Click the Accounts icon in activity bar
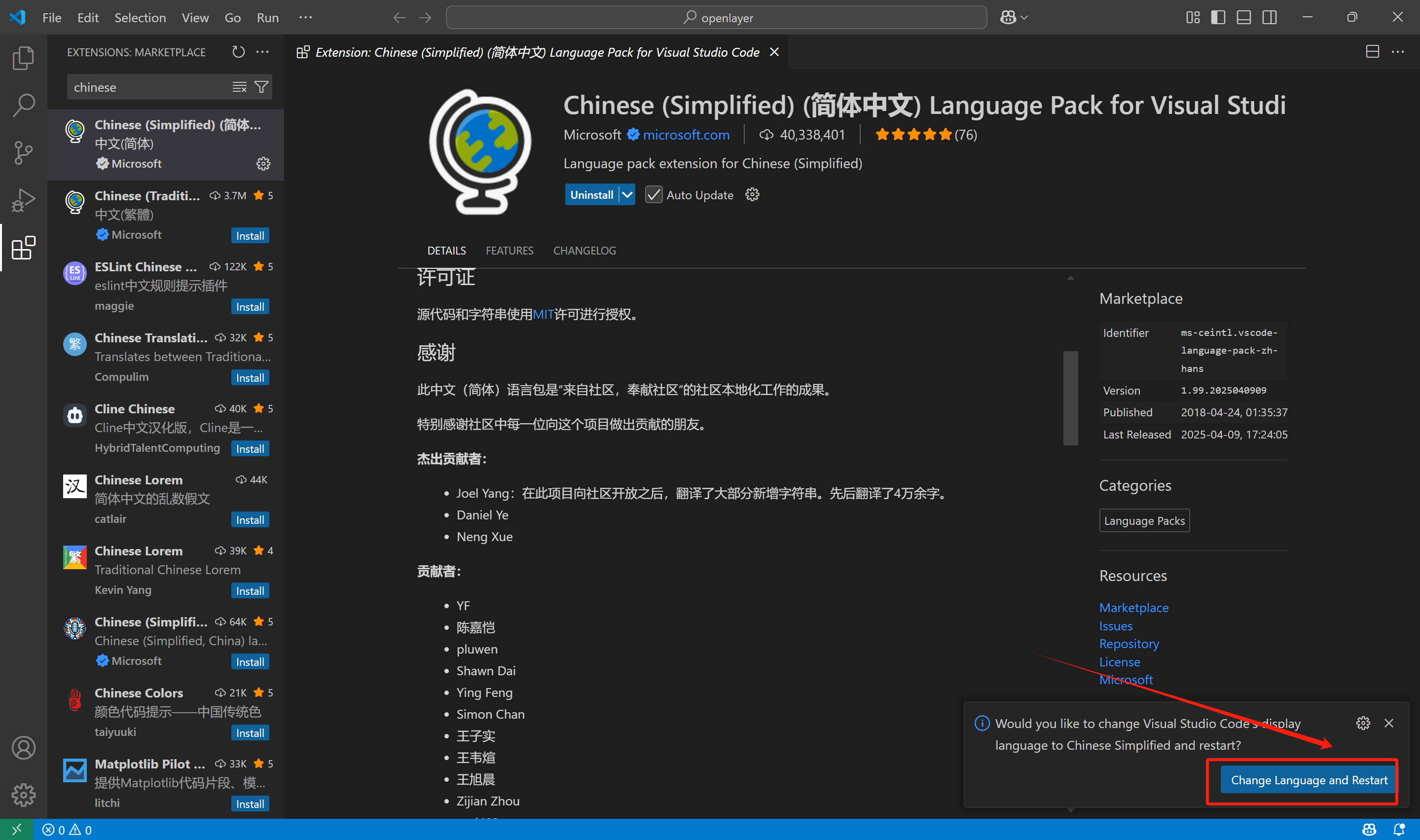 23,748
